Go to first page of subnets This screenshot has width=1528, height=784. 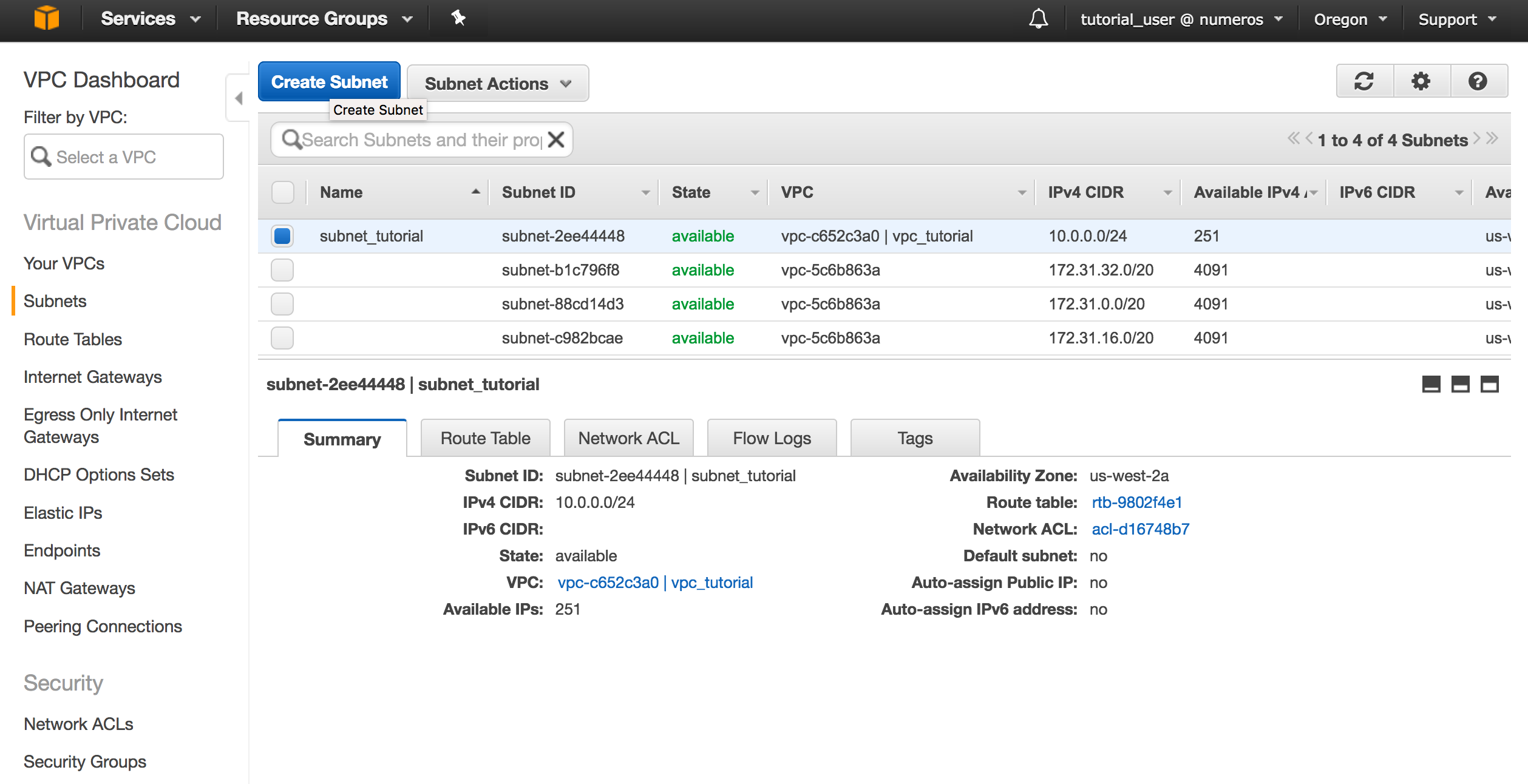tap(1293, 139)
